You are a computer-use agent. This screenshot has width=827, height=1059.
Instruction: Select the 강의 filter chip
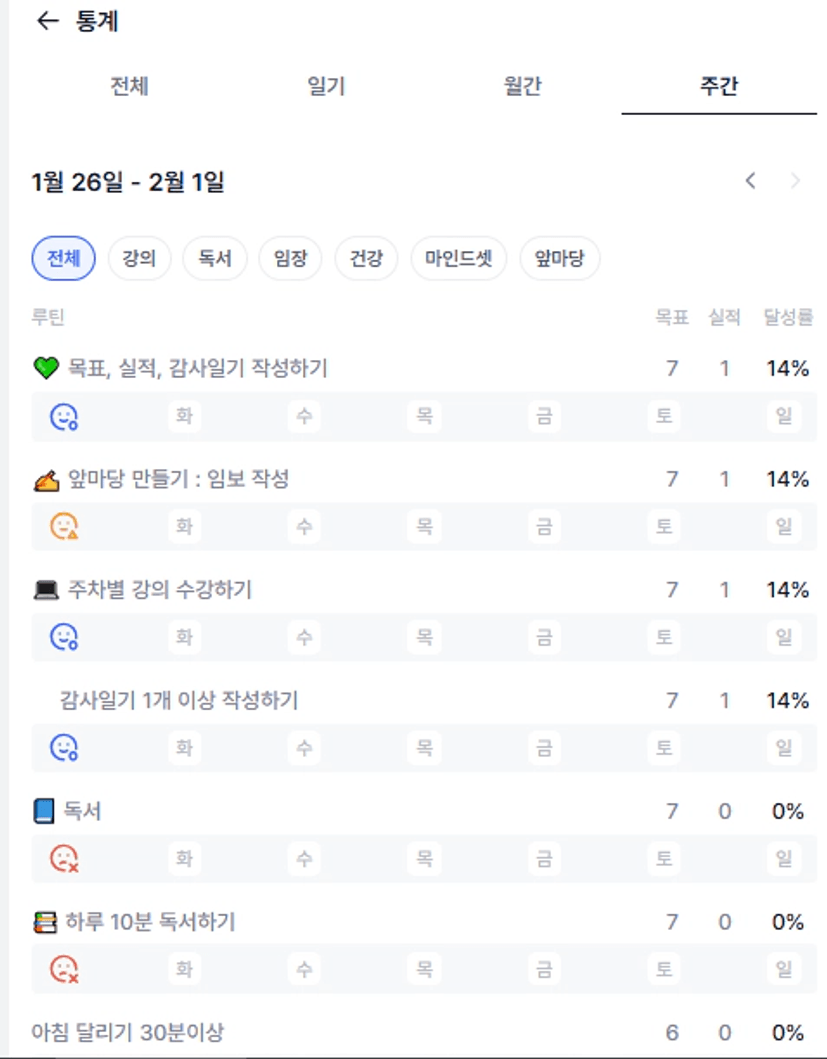[139, 259]
